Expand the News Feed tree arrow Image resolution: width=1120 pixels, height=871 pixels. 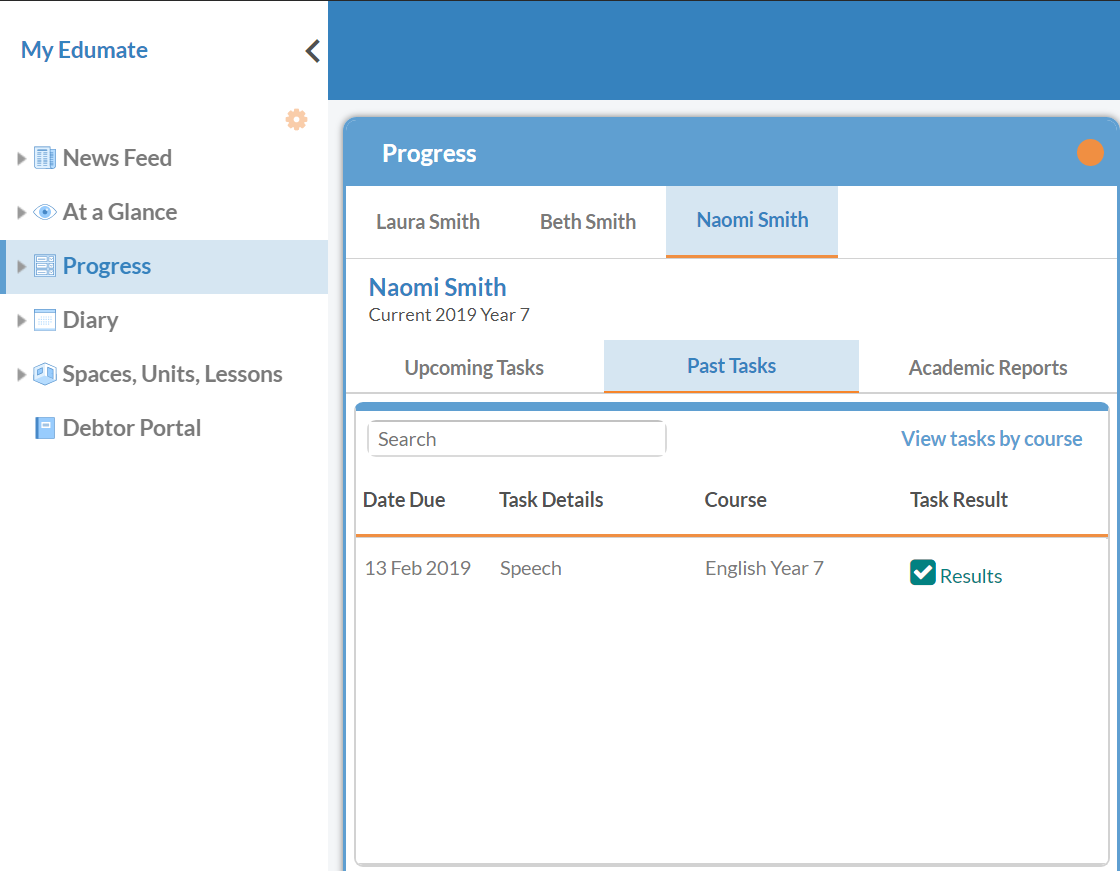22,158
